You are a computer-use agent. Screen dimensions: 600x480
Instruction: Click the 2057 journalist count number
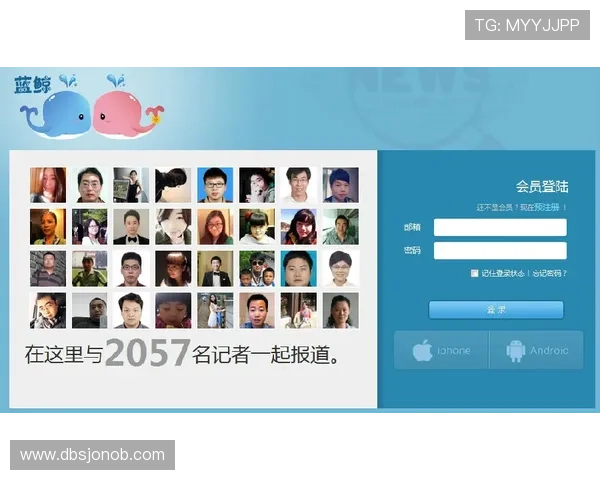tap(147, 353)
